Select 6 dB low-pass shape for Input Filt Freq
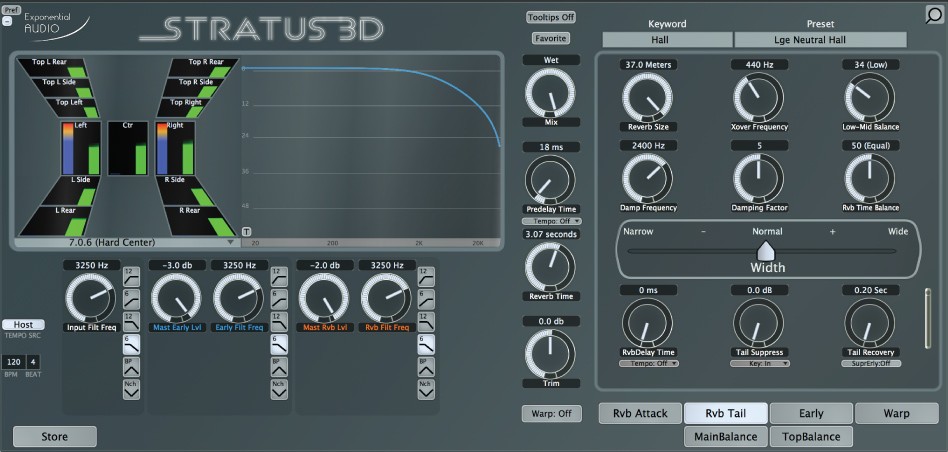 131,344
